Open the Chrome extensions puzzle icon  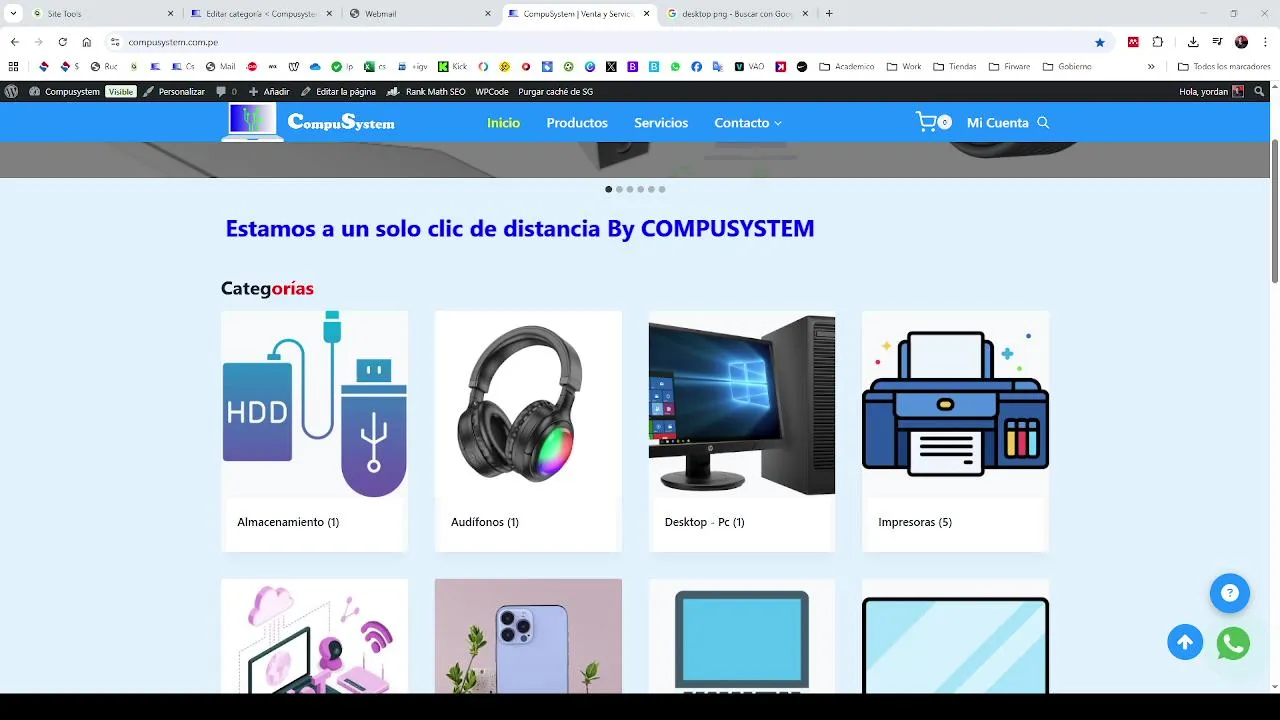(1158, 42)
